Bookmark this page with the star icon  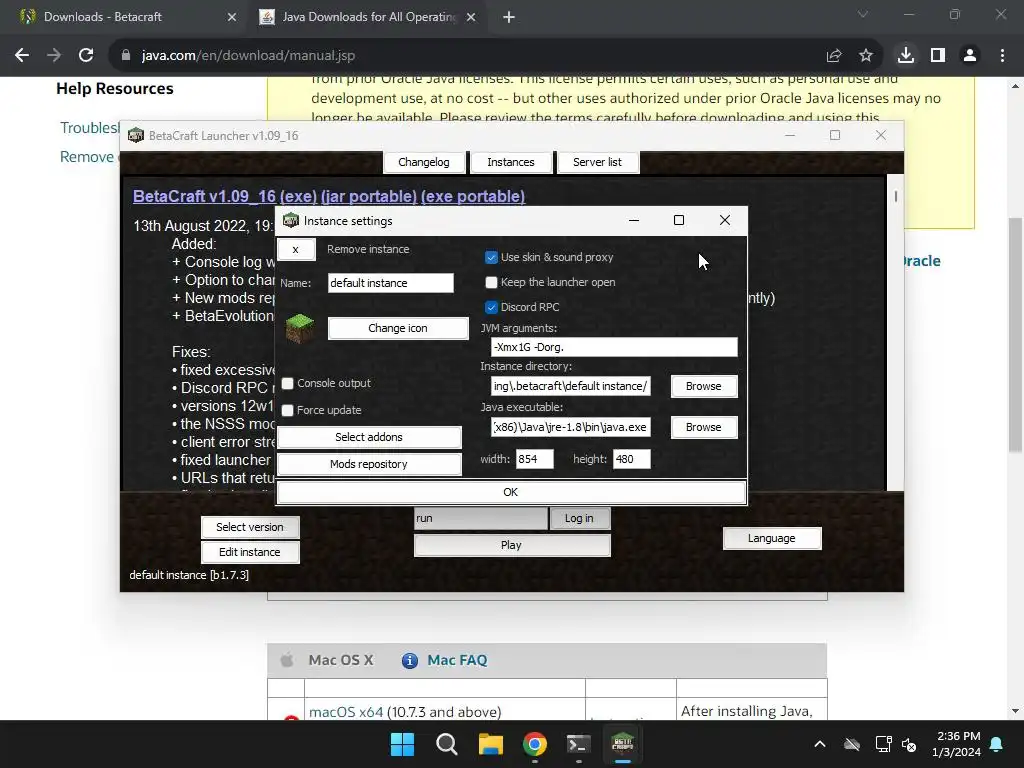(x=866, y=56)
